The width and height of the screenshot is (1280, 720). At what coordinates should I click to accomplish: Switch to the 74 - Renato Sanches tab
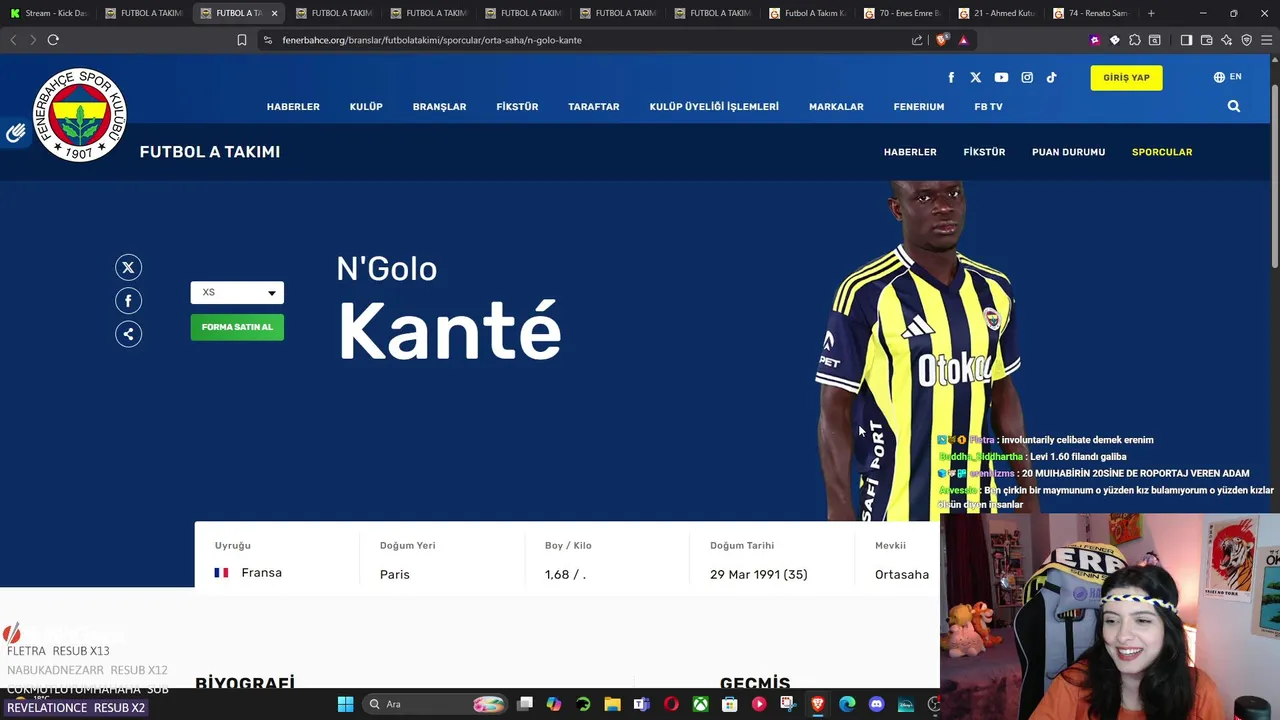pyautogui.click(x=1090, y=13)
